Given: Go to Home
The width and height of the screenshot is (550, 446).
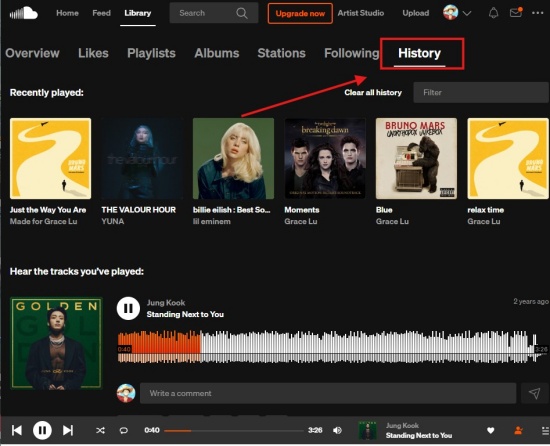Looking at the screenshot, I should (x=67, y=13).
